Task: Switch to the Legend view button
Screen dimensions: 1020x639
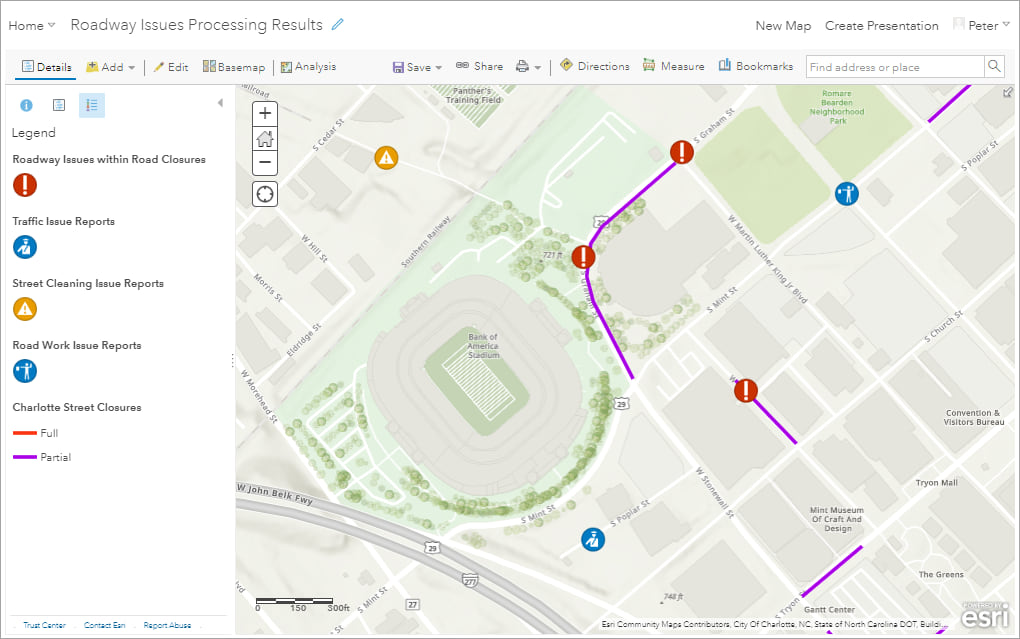Action: click(x=92, y=105)
